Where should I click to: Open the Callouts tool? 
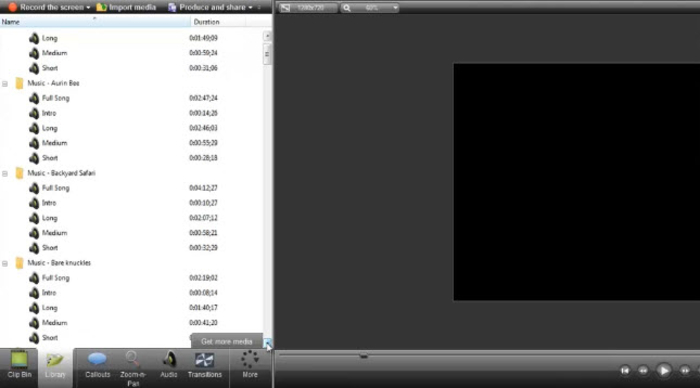click(97, 366)
